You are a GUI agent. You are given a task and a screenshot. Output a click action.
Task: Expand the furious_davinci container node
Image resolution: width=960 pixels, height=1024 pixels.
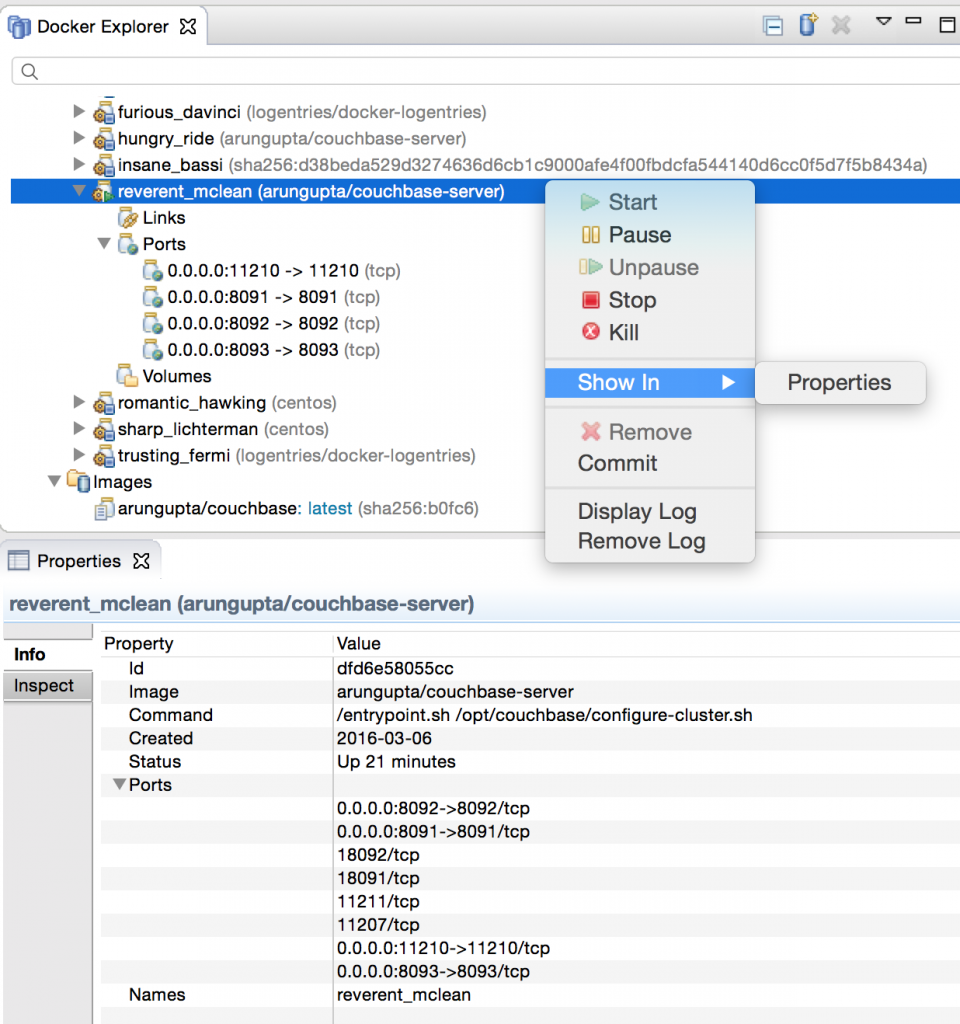[x=79, y=112]
